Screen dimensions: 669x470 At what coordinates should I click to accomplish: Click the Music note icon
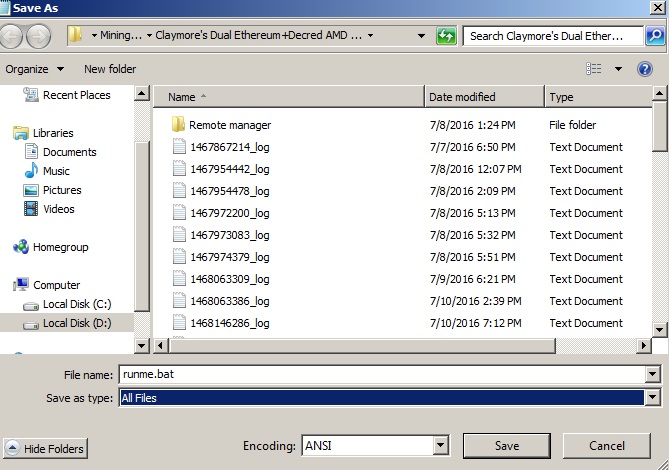click(x=31, y=171)
